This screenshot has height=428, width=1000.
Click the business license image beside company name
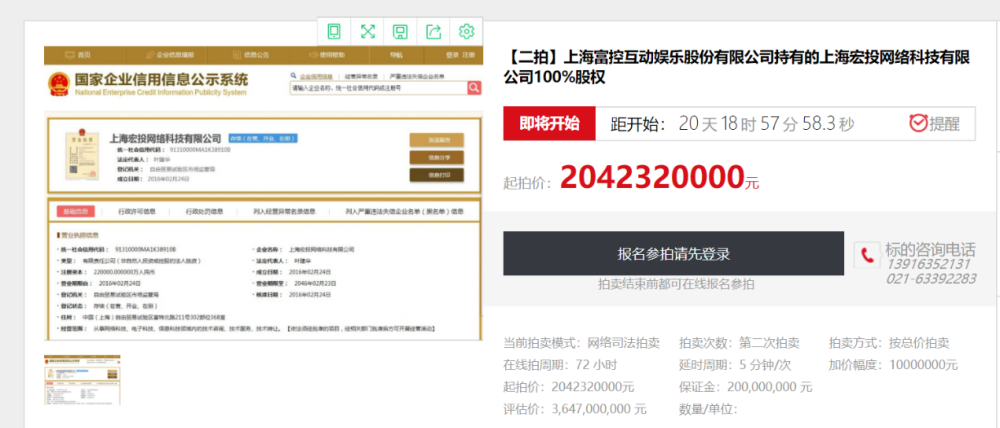click(x=81, y=155)
